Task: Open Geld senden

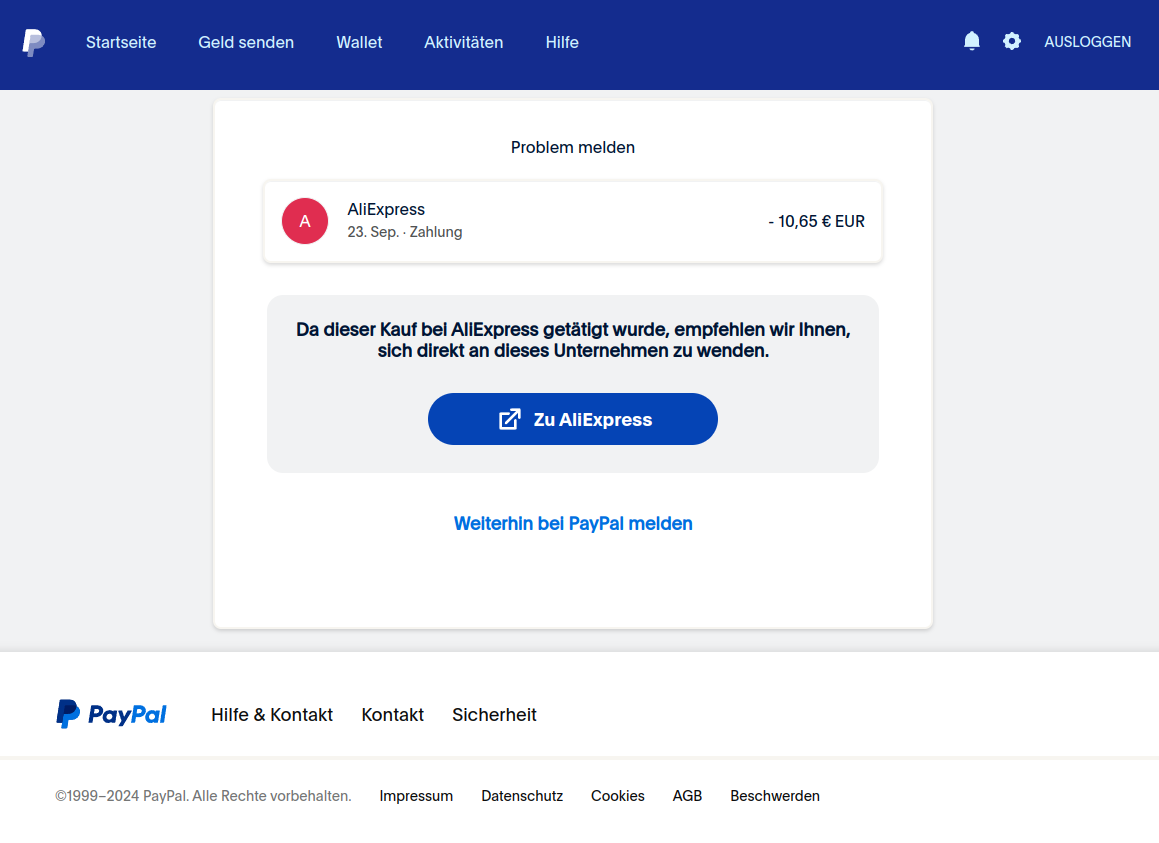Action: tap(246, 42)
